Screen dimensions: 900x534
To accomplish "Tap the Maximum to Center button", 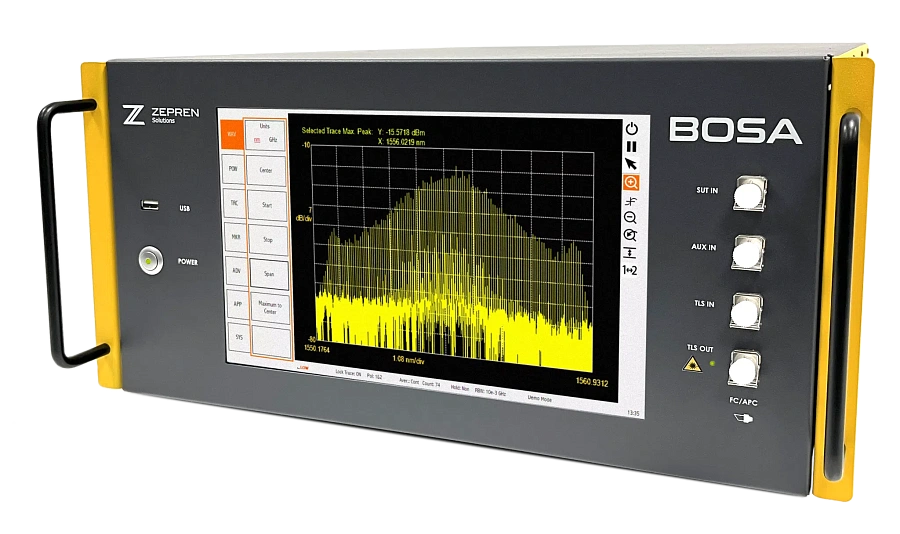I will 270,308.
